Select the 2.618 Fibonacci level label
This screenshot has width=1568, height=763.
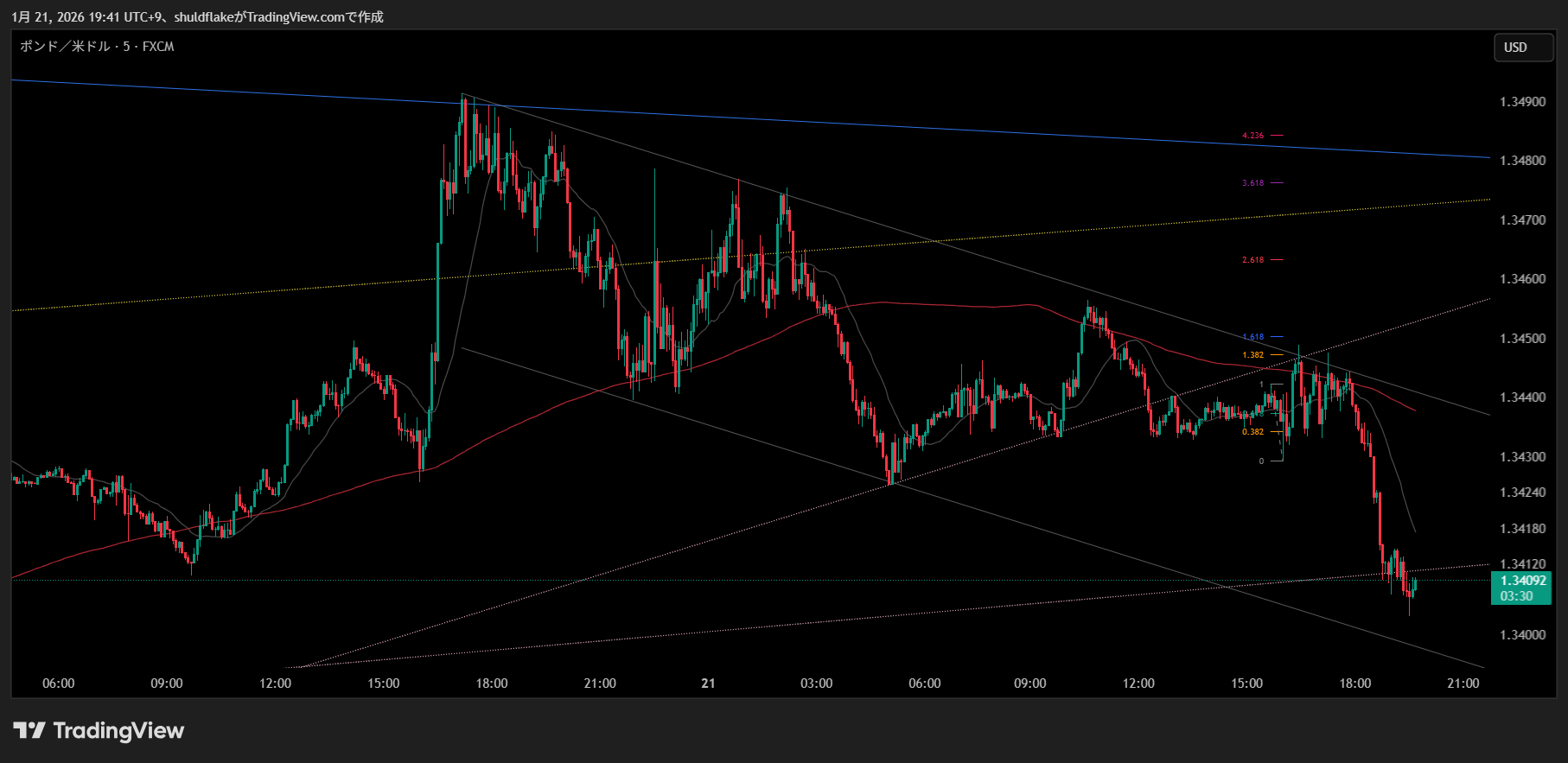click(1252, 260)
